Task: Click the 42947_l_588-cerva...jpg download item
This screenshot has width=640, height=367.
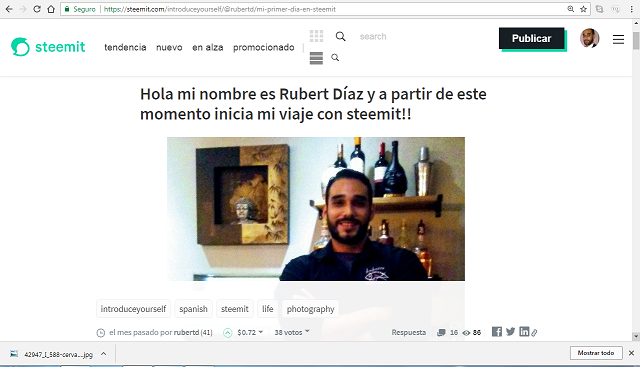Action: (58, 354)
